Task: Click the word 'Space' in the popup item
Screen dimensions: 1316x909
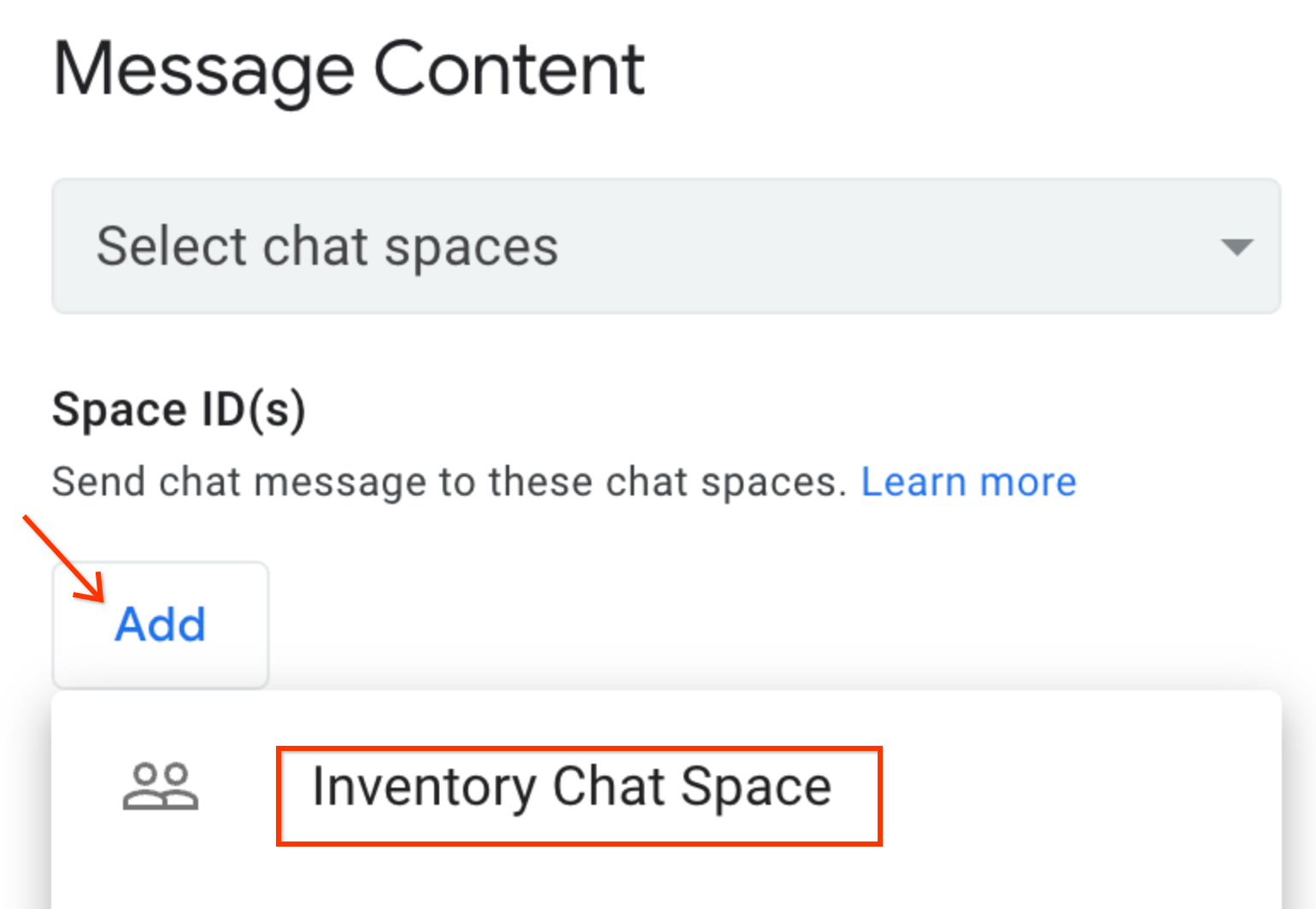Action: [x=755, y=787]
